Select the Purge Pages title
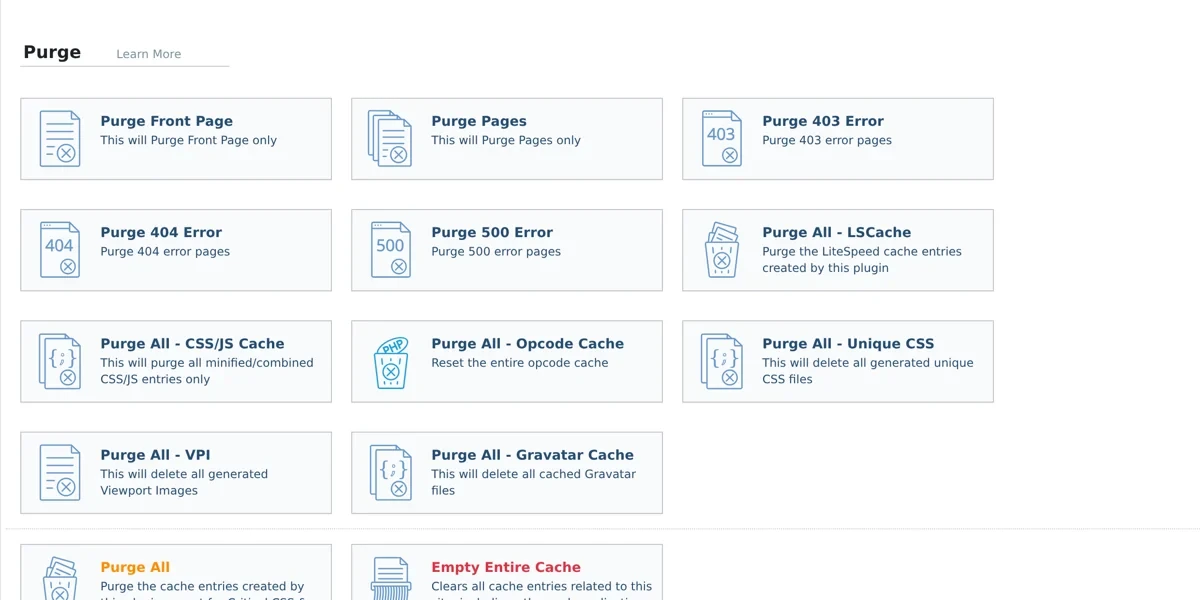The image size is (1200, 600). pos(479,121)
